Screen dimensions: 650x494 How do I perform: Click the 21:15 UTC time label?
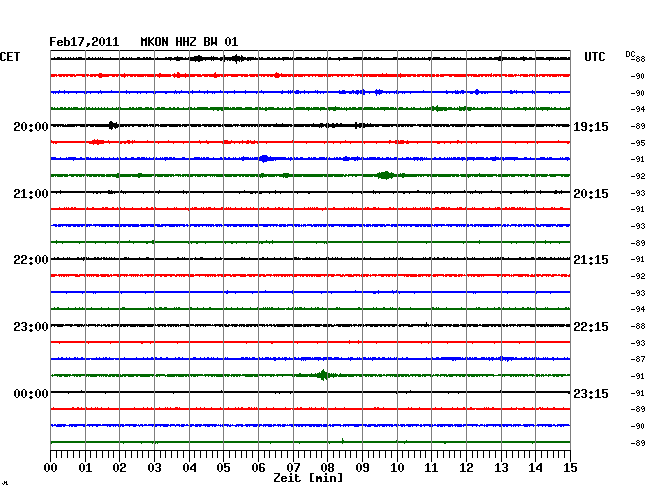591,260
